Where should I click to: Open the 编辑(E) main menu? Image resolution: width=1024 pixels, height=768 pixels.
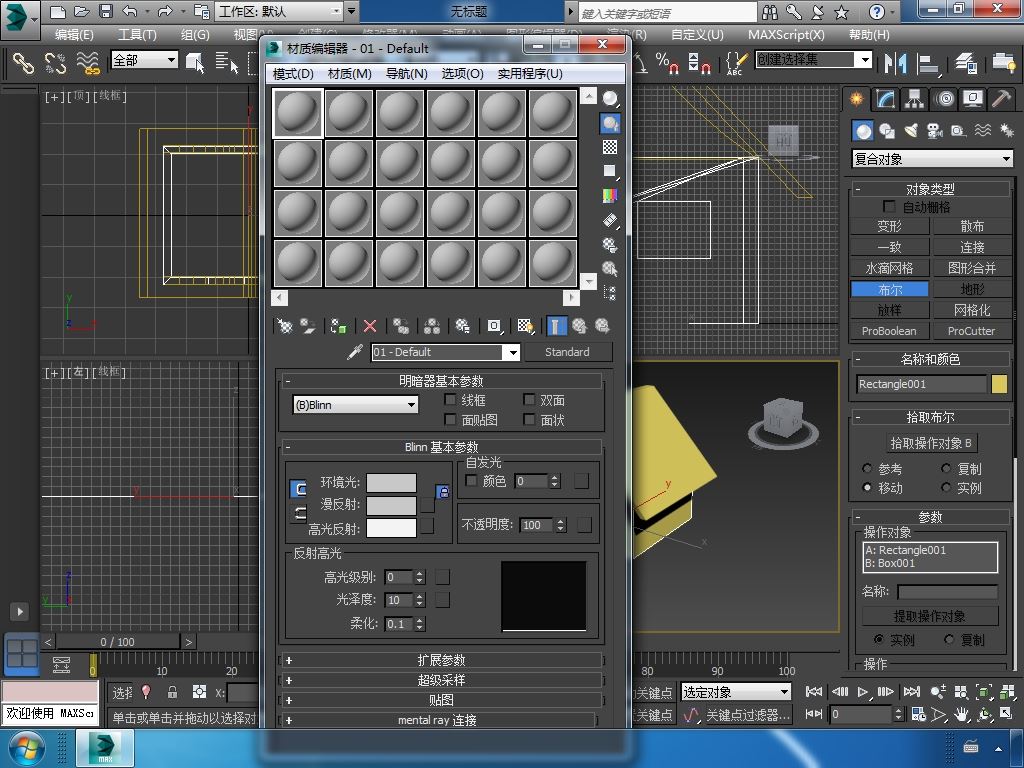[74, 35]
